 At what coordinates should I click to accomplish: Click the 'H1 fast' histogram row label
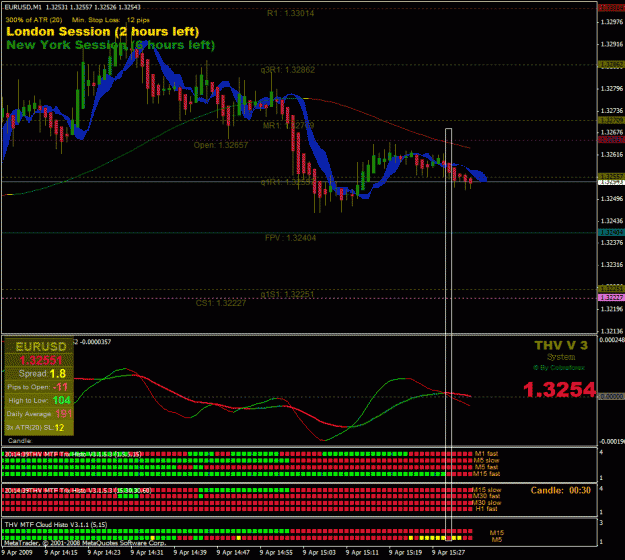[x=486, y=509]
